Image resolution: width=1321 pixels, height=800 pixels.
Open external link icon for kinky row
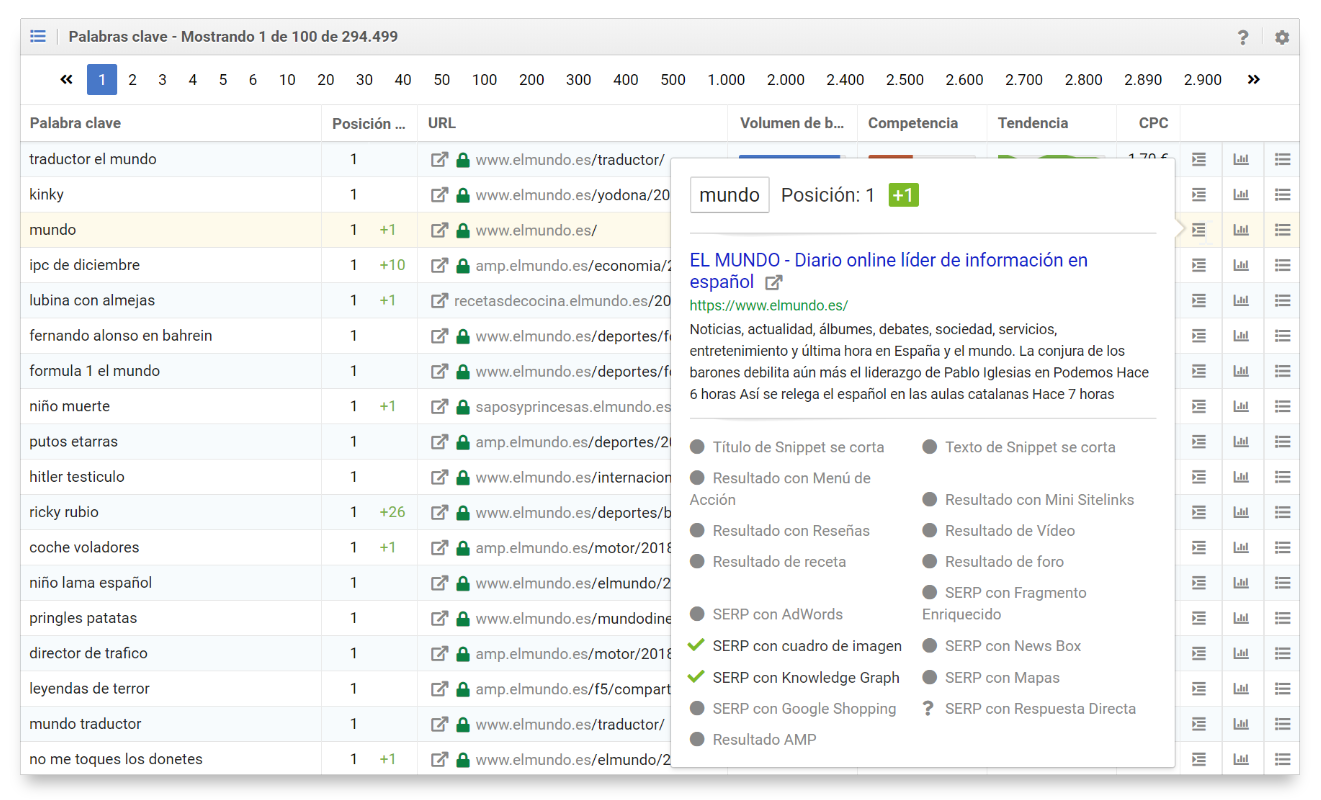coord(439,195)
